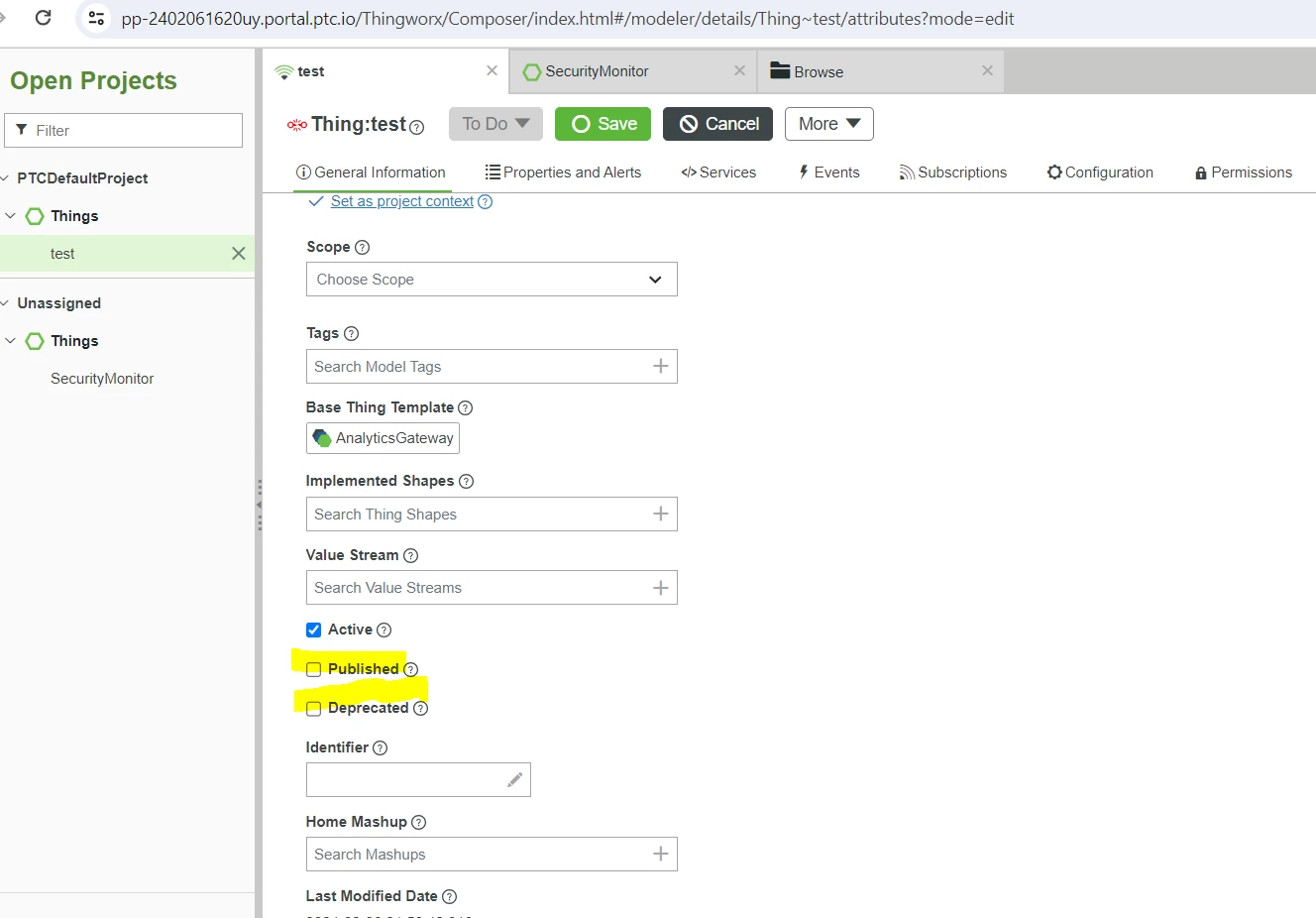Viewport: 1316px width, 918px height.
Task: Show help for Value Stream
Action: click(x=411, y=555)
